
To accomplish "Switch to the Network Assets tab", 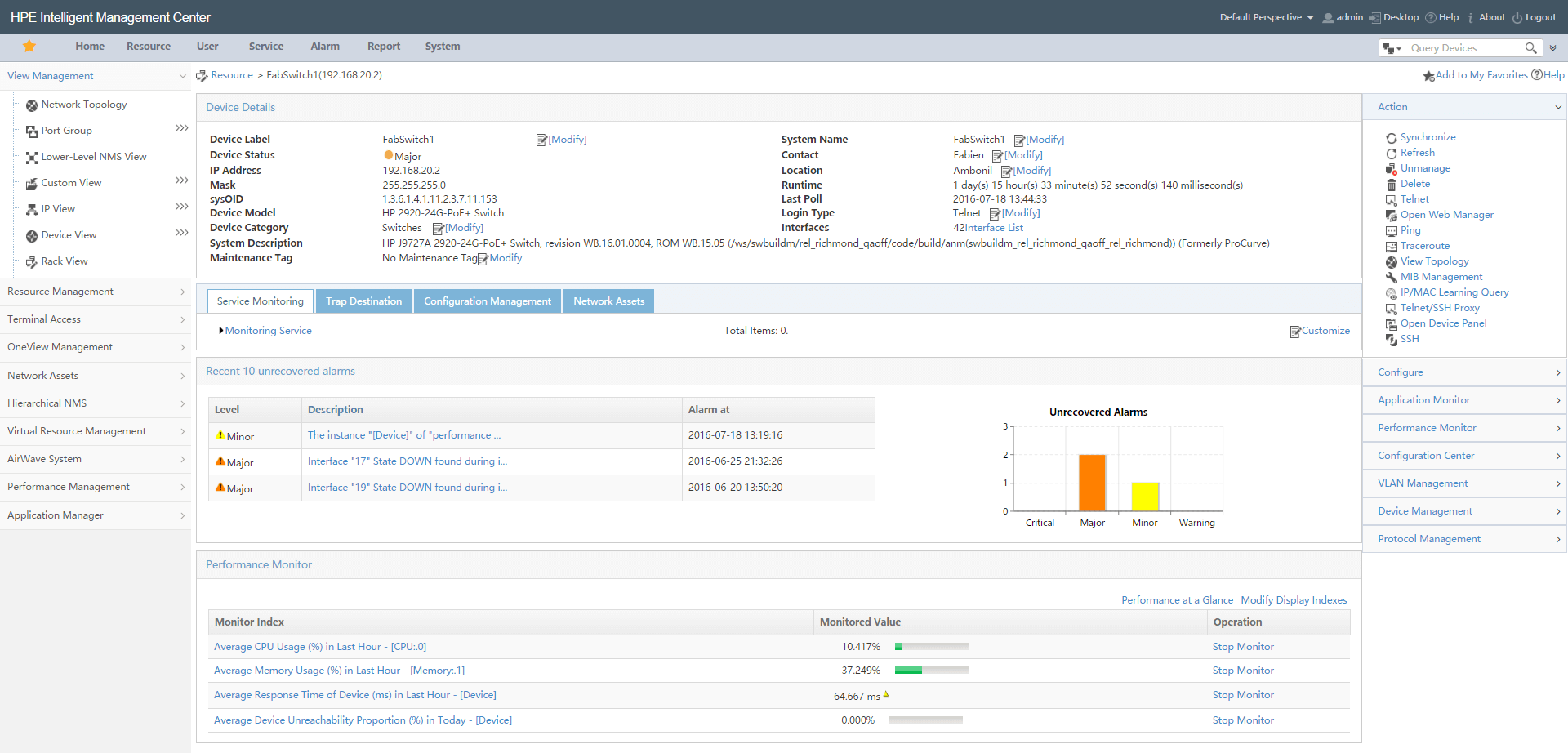I will 609,301.
